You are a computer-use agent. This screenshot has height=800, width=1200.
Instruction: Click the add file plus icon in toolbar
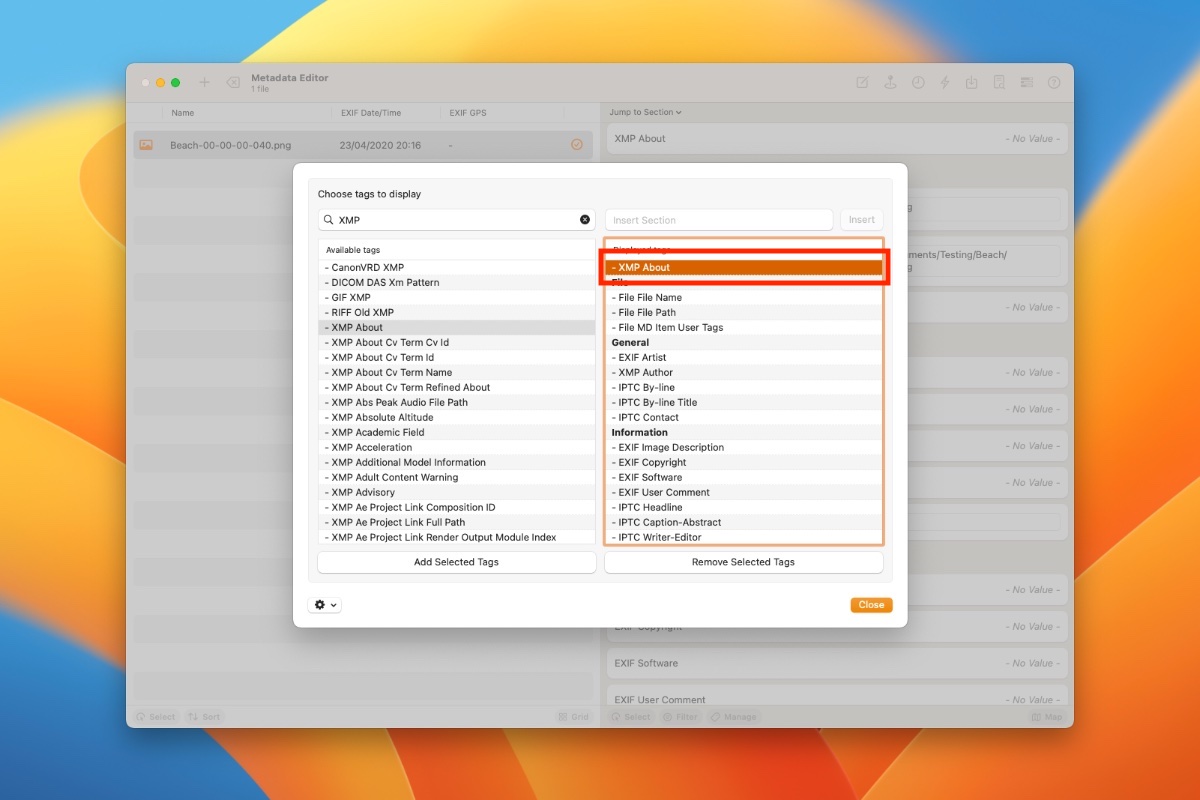coord(205,83)
